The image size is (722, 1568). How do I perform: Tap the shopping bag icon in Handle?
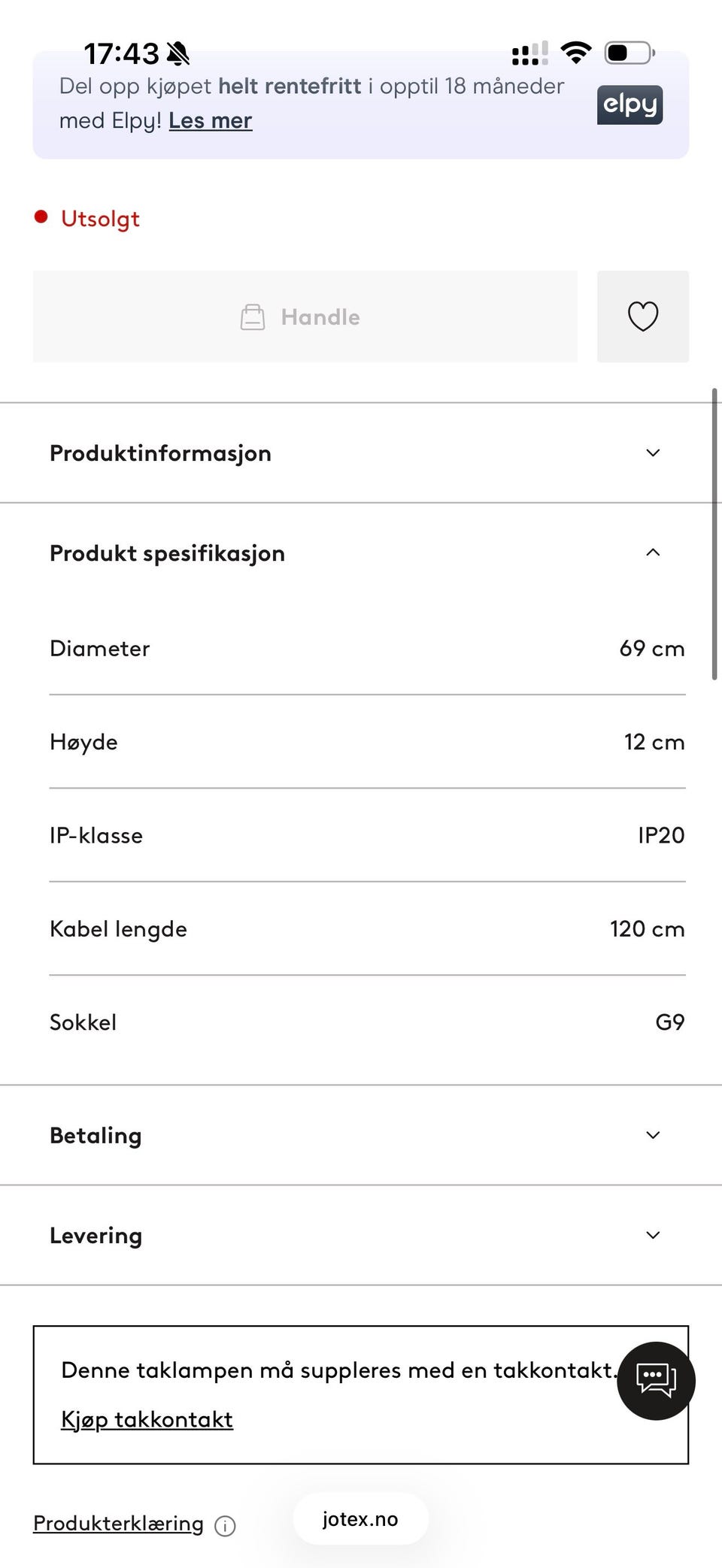tap(253, 317)
